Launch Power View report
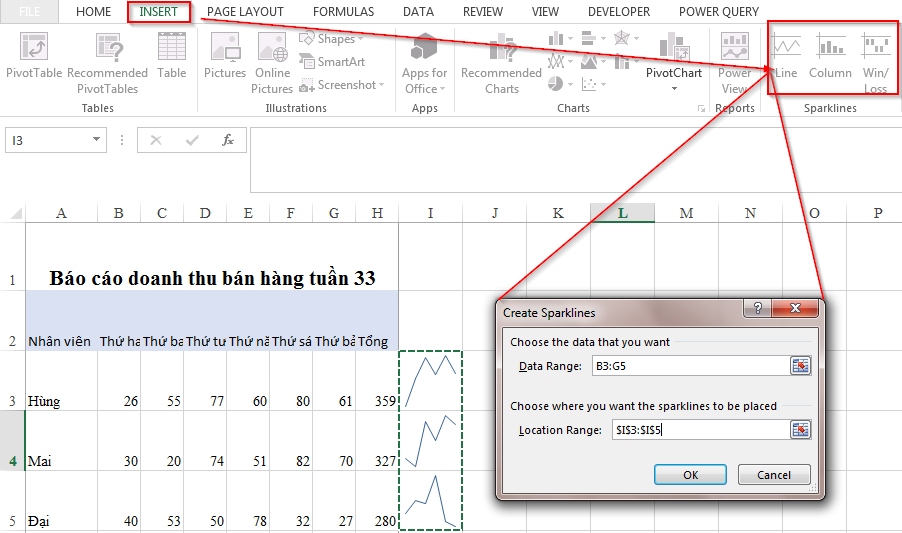Image resolution: width=902 pixels, height=533 pixels. [x=735, y=63]
